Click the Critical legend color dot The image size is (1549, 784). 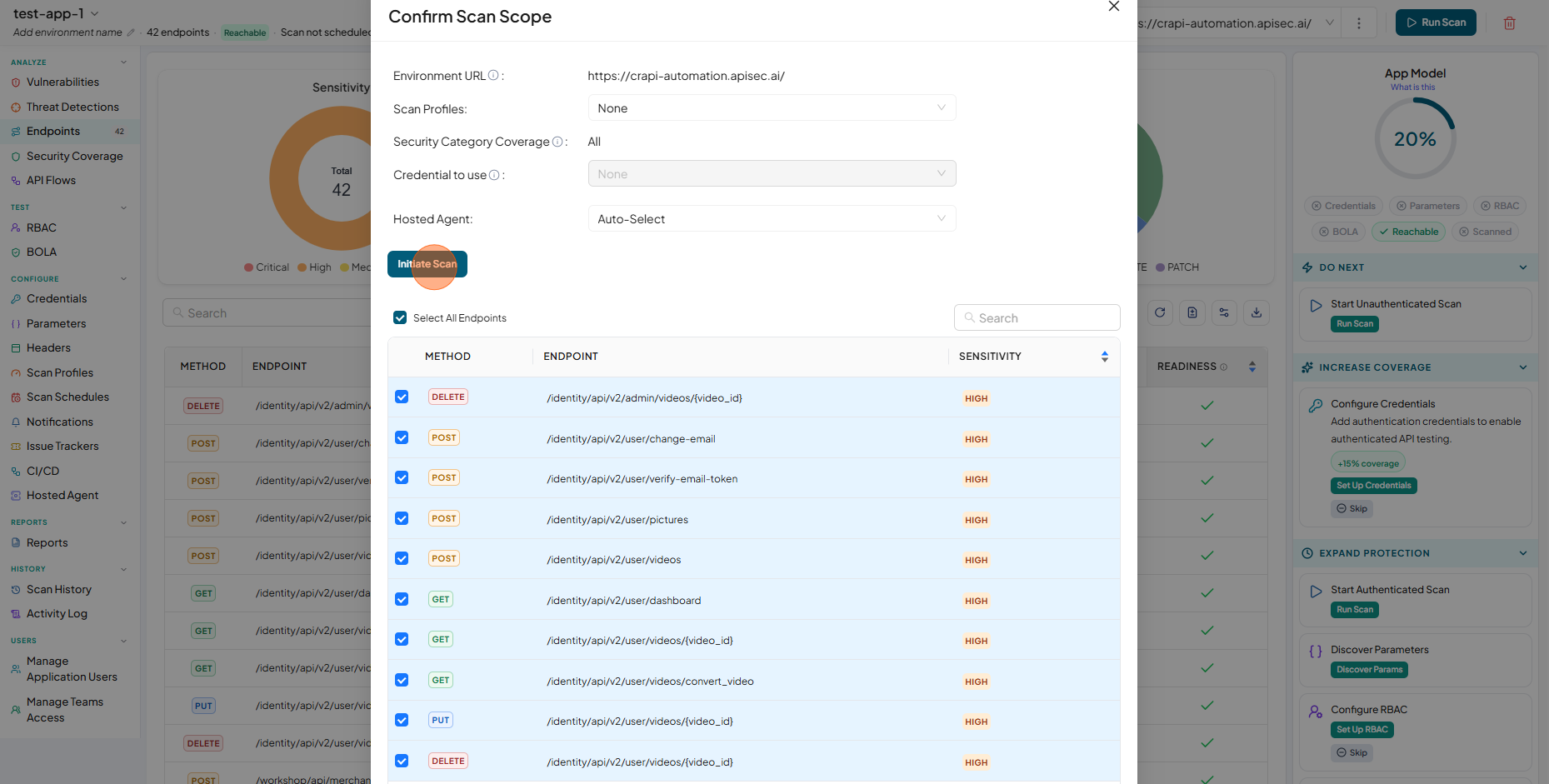(248, 267)
